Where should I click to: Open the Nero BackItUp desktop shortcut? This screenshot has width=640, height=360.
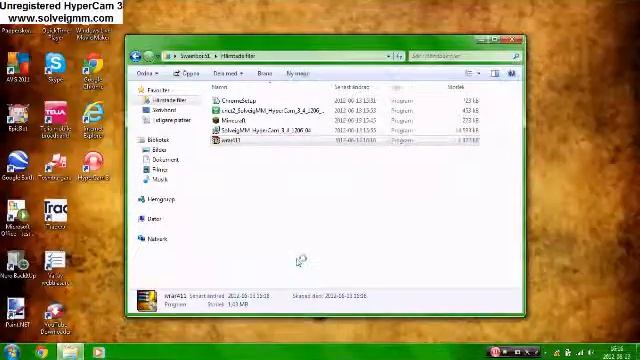[18, 264]
